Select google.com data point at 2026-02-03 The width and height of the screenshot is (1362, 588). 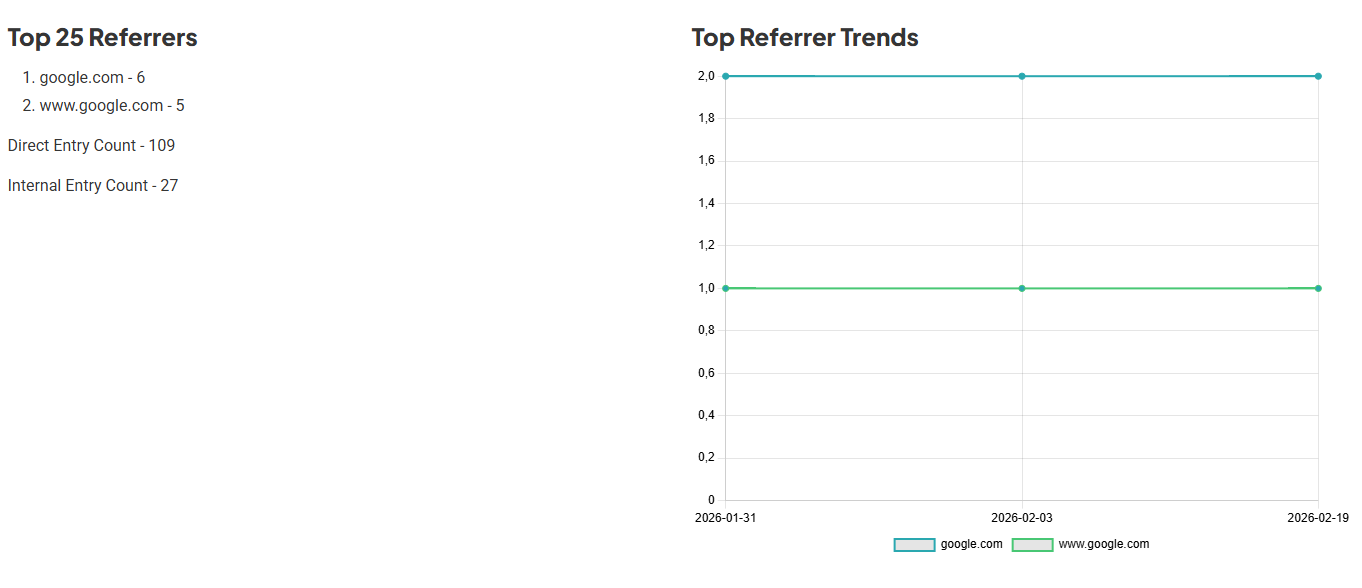tap(1022, 76)
